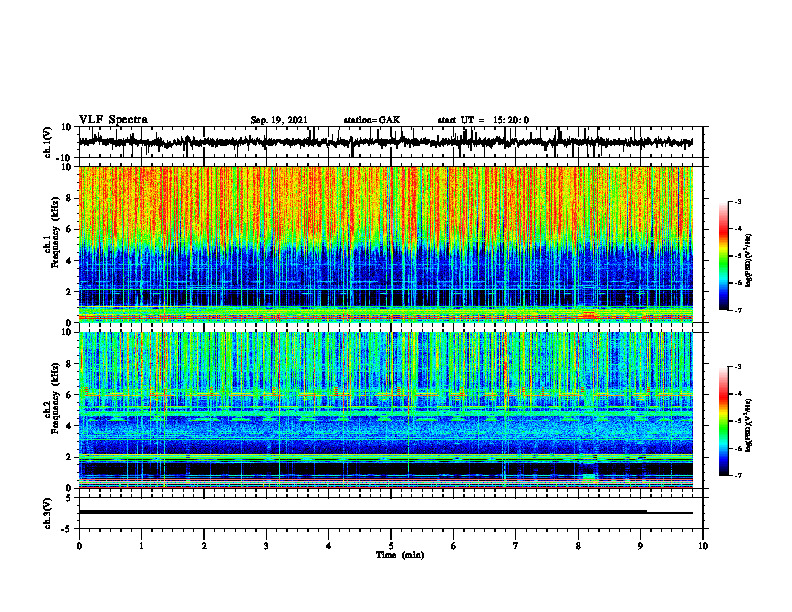Image resolution: width=792 pixels, height=612 pixels.
Task: Click the lower ch.2 color scale bar
Action: pyautogui.click(x=724, y=421)
